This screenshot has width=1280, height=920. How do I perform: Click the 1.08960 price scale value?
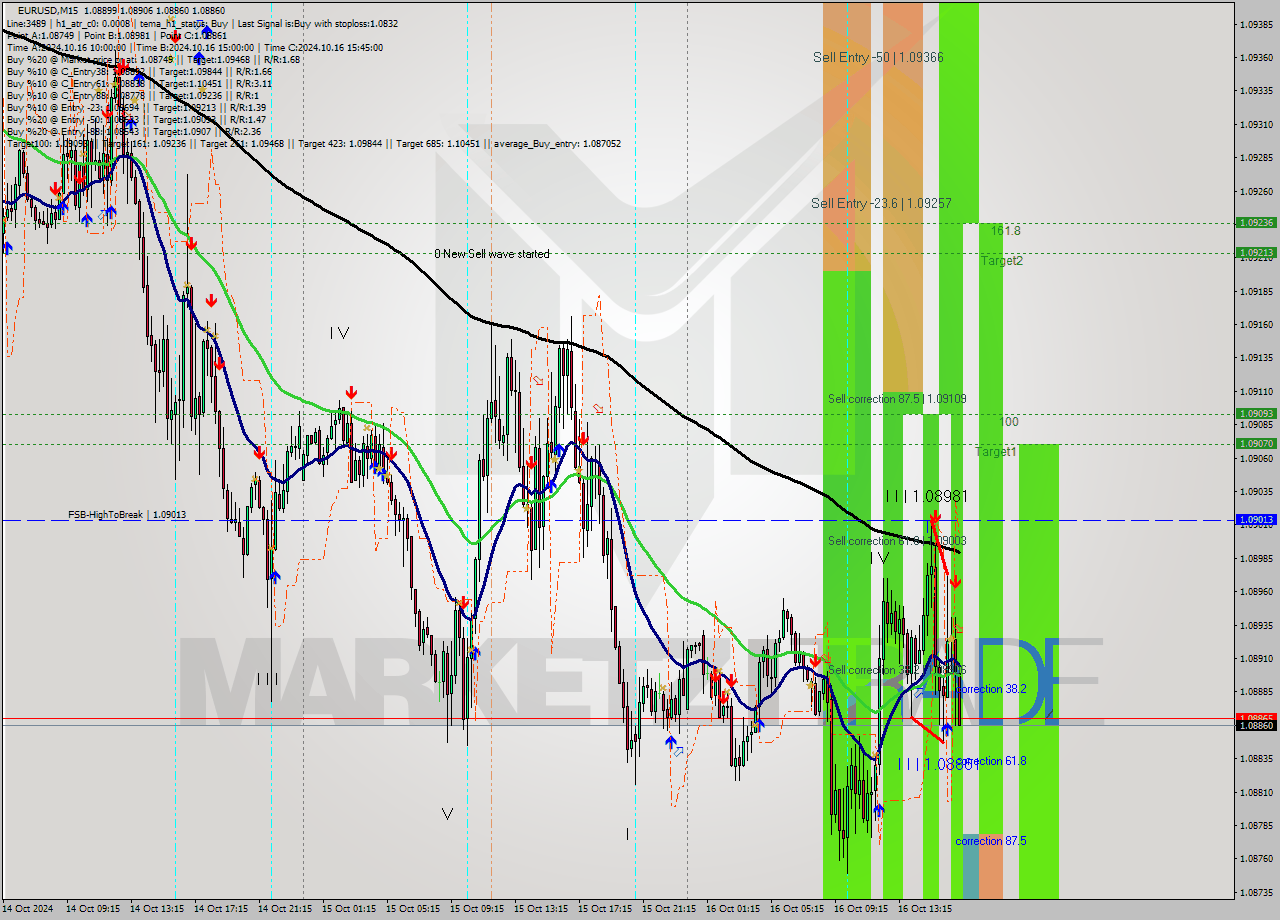(1255, 591)
